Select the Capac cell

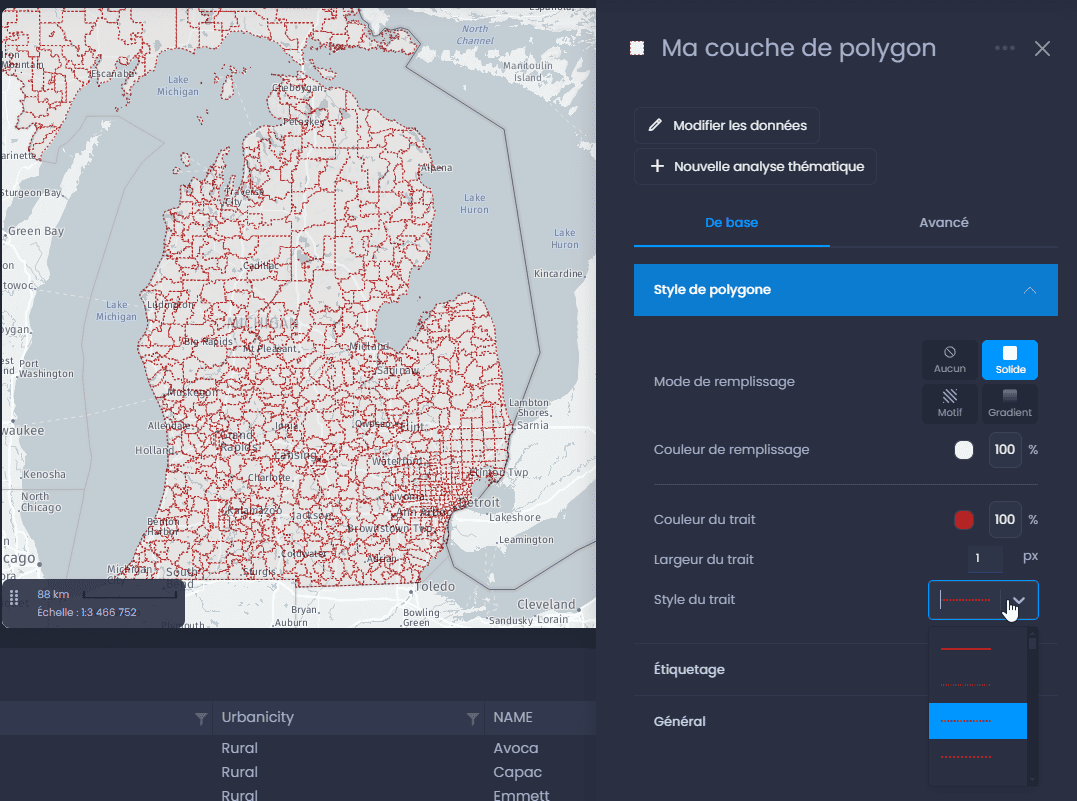pos(518,772)
